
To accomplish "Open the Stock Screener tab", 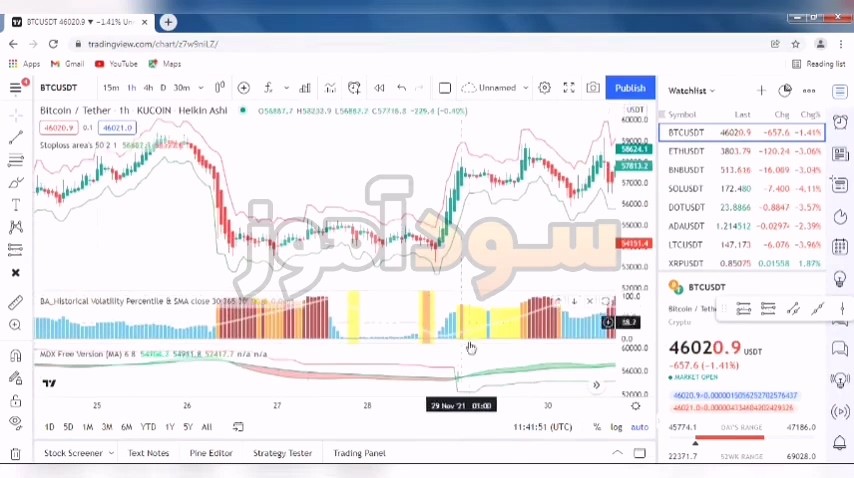I will [x=73, y=453].
